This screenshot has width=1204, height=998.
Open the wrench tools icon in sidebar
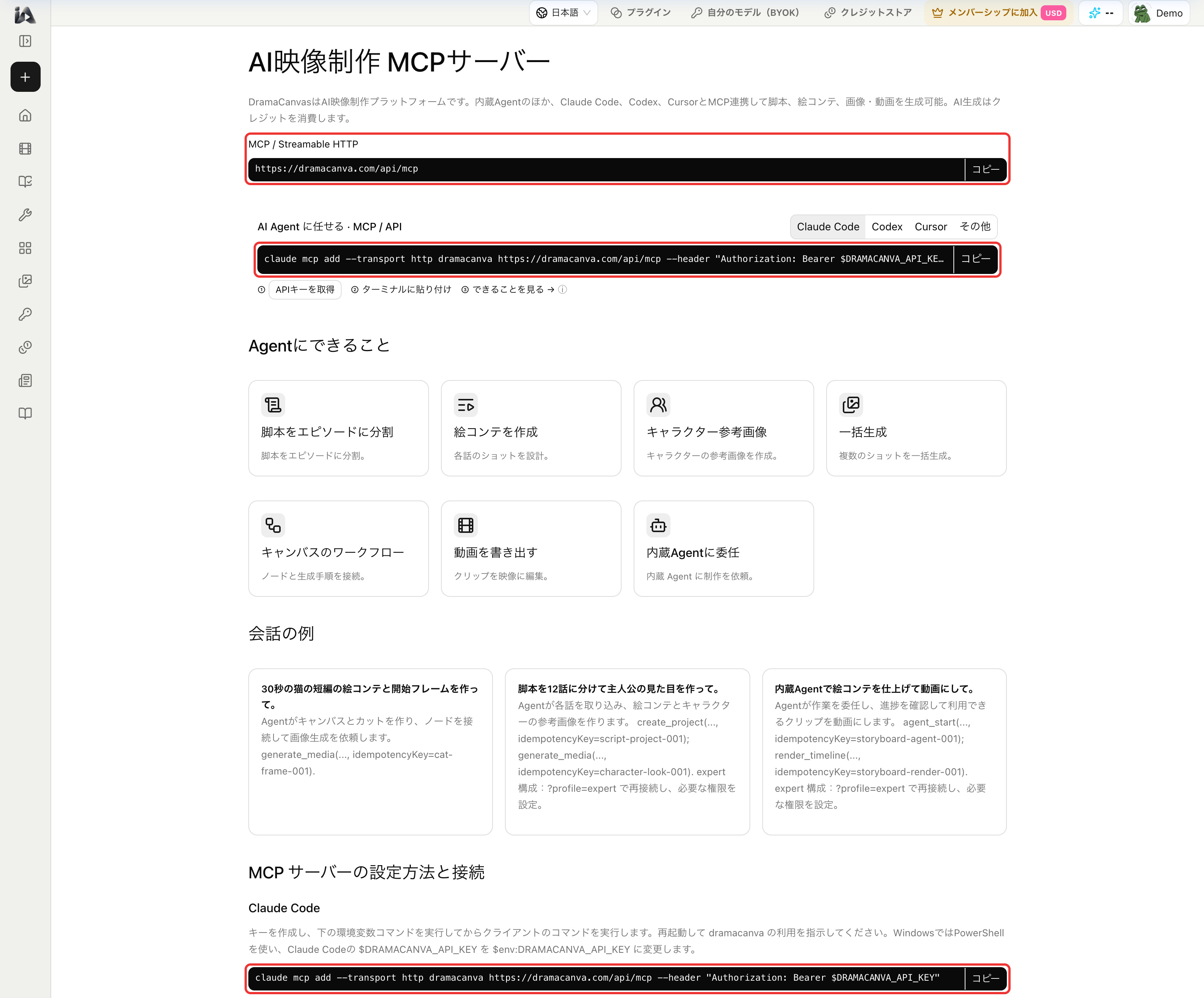click(x=25, y=215)
